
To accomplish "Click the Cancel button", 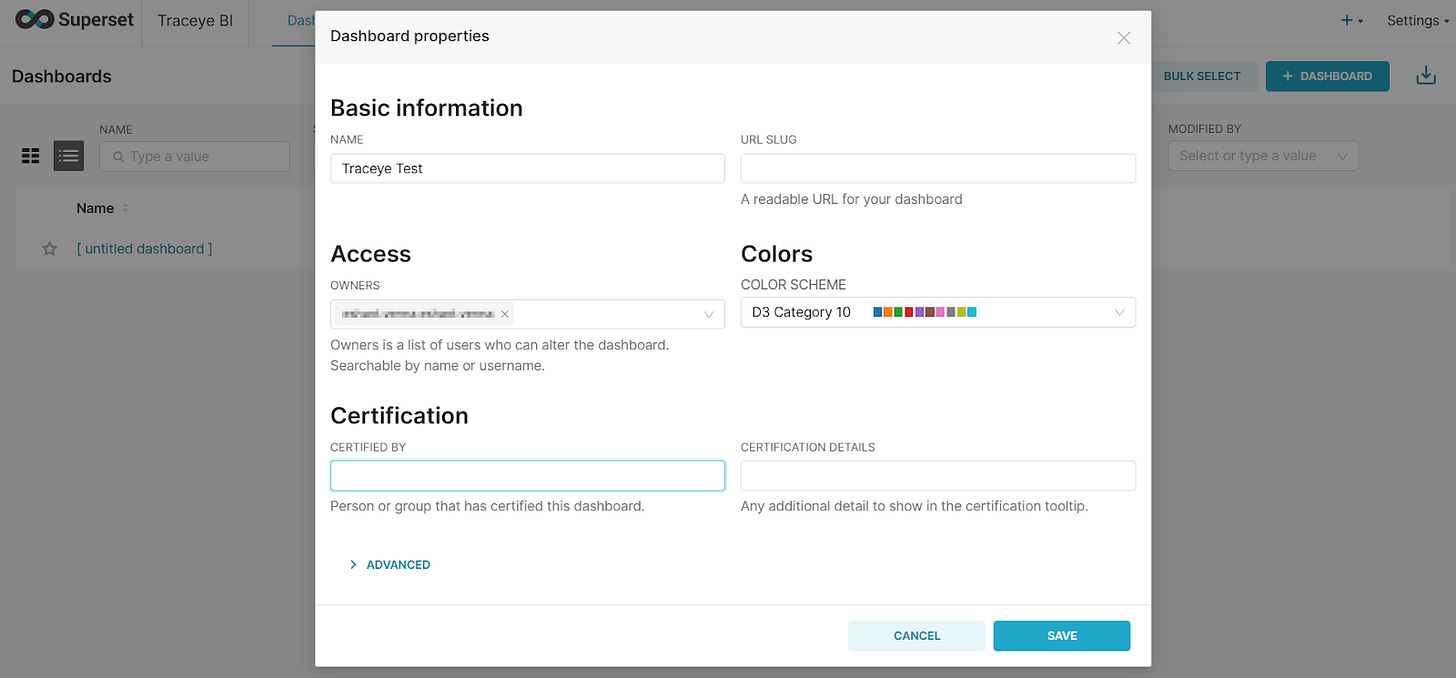I will [916, 636].
